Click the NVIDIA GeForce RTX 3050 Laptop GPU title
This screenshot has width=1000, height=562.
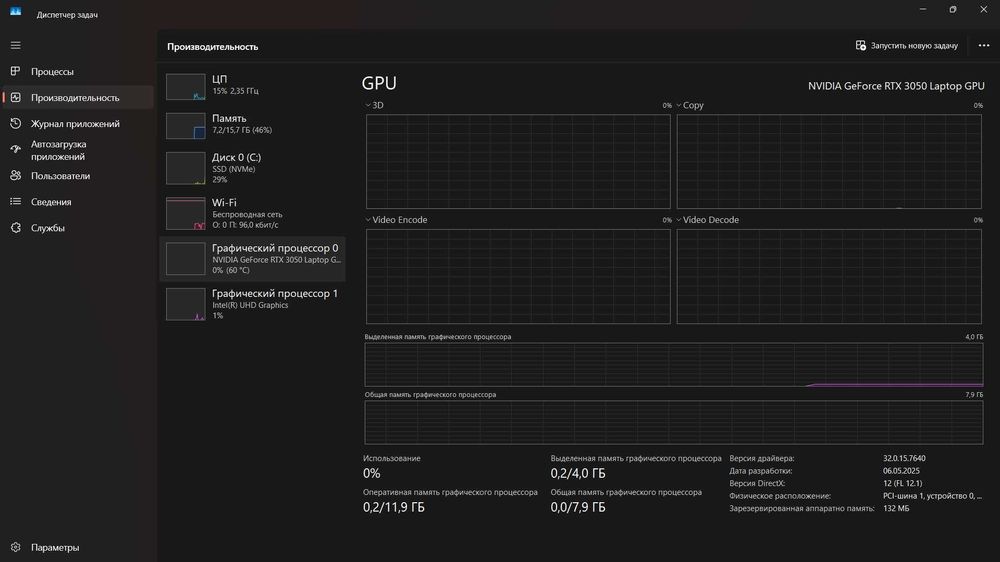(x=896, y=86)
